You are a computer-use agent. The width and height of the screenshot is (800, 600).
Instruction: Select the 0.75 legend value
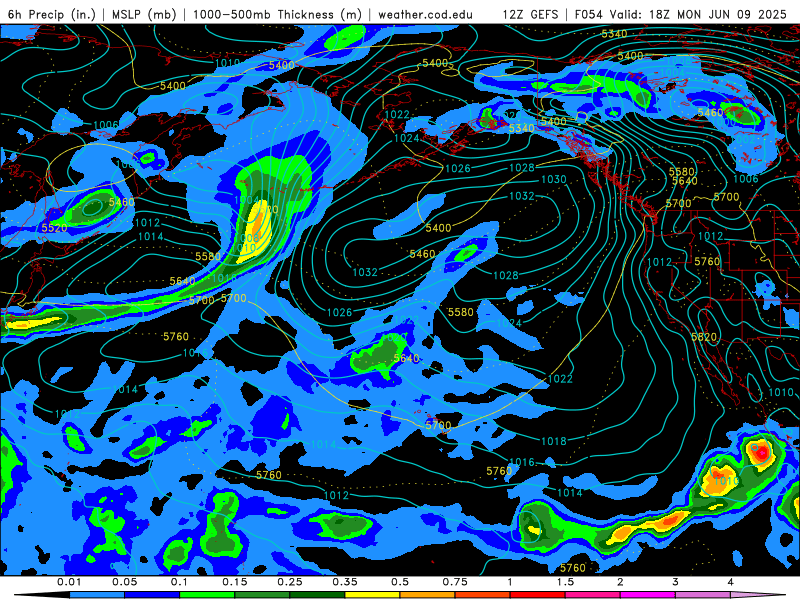[x=455, y=582]
